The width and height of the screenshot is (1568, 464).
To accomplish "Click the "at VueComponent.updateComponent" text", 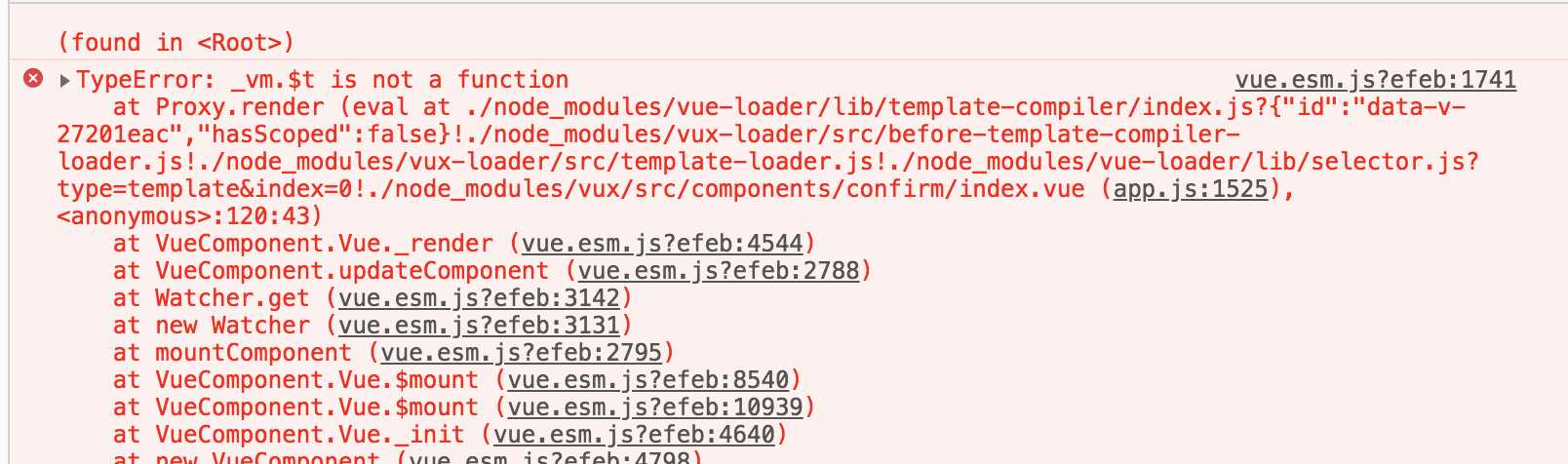I will tap(332, 271).
